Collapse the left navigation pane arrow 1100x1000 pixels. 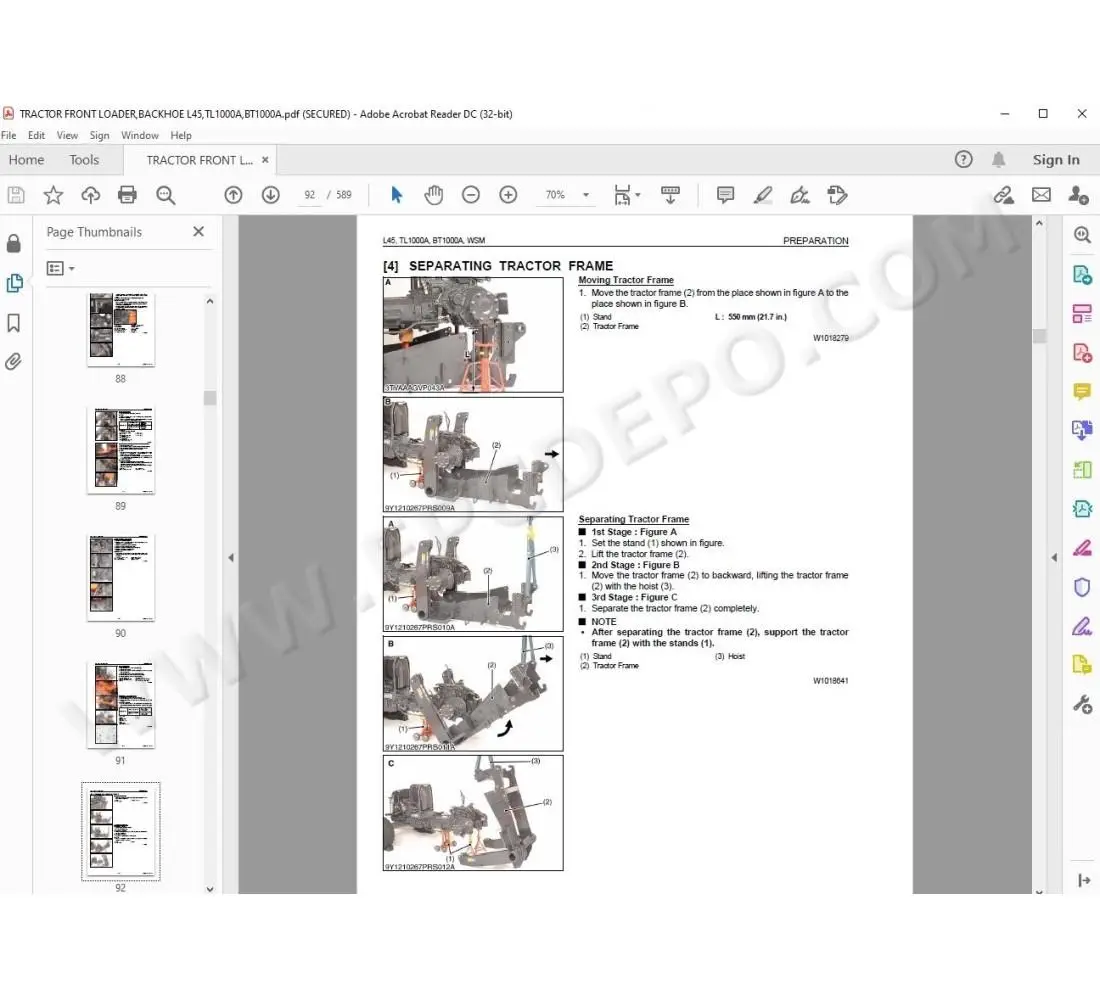[231, 558]
